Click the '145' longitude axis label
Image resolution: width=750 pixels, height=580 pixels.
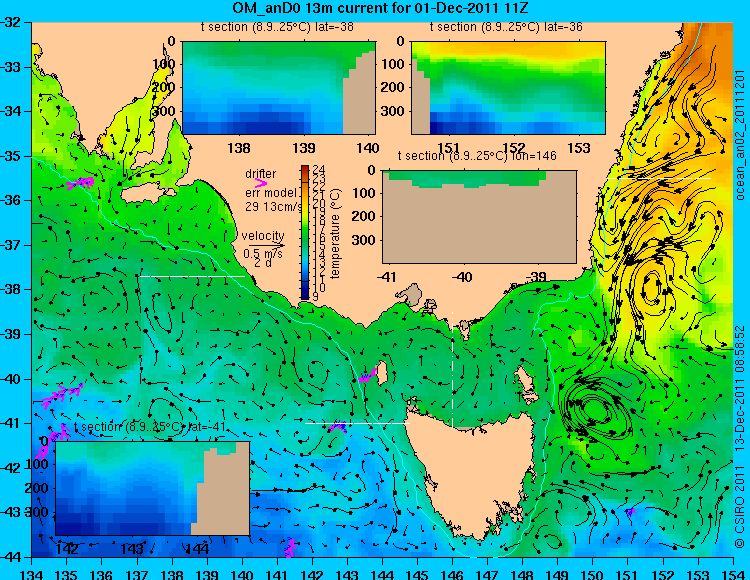417,574
